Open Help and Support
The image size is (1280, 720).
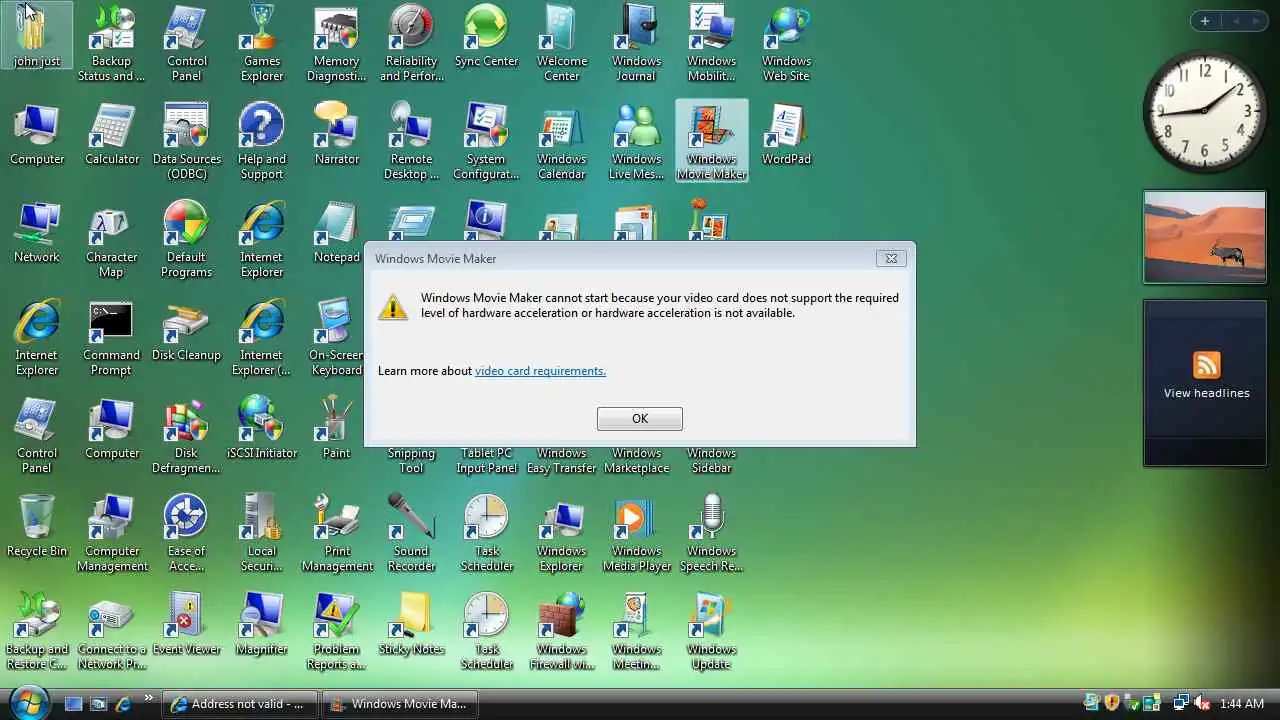click(261, 141)
